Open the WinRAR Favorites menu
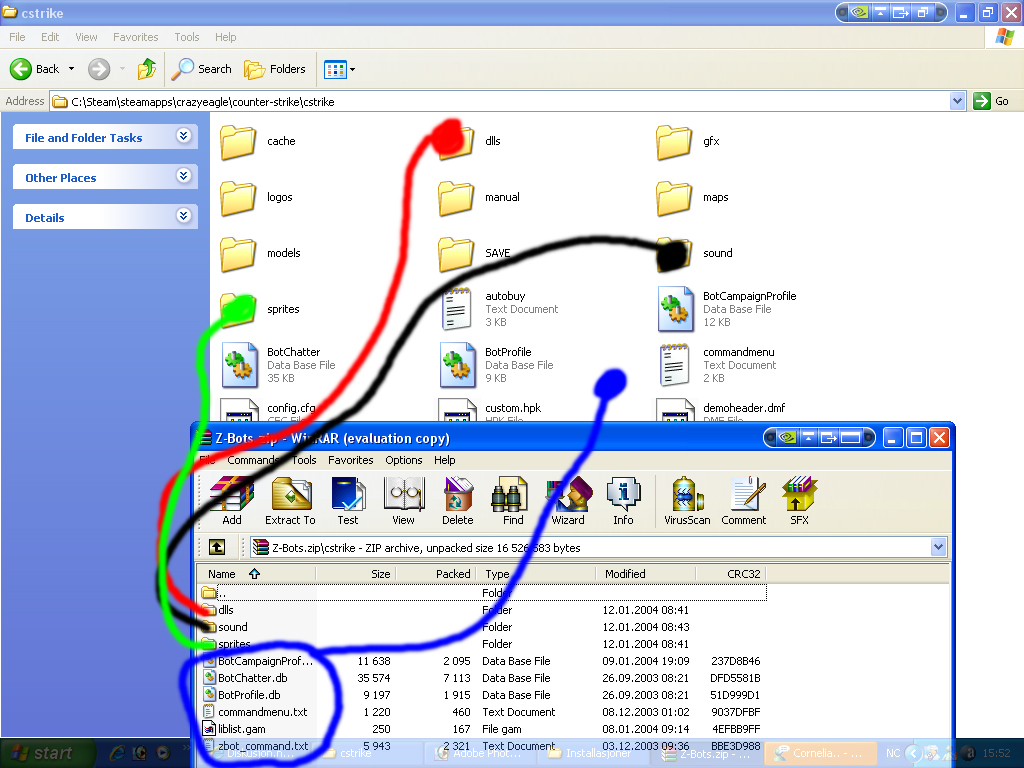The width and height of the screenshot is (1024, 768). click(x=351, y=460)
